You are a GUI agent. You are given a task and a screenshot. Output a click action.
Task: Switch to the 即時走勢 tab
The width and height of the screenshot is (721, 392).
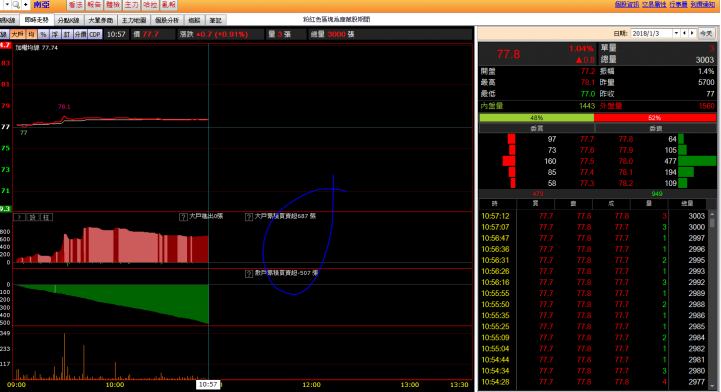tap(36, 20)
